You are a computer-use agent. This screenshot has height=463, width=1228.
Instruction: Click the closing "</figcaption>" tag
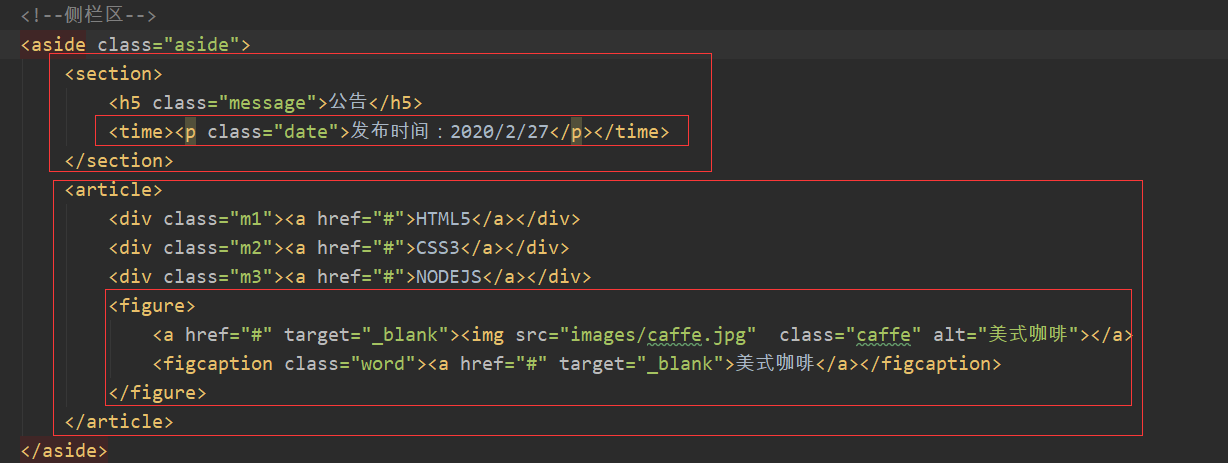point(929,364)
